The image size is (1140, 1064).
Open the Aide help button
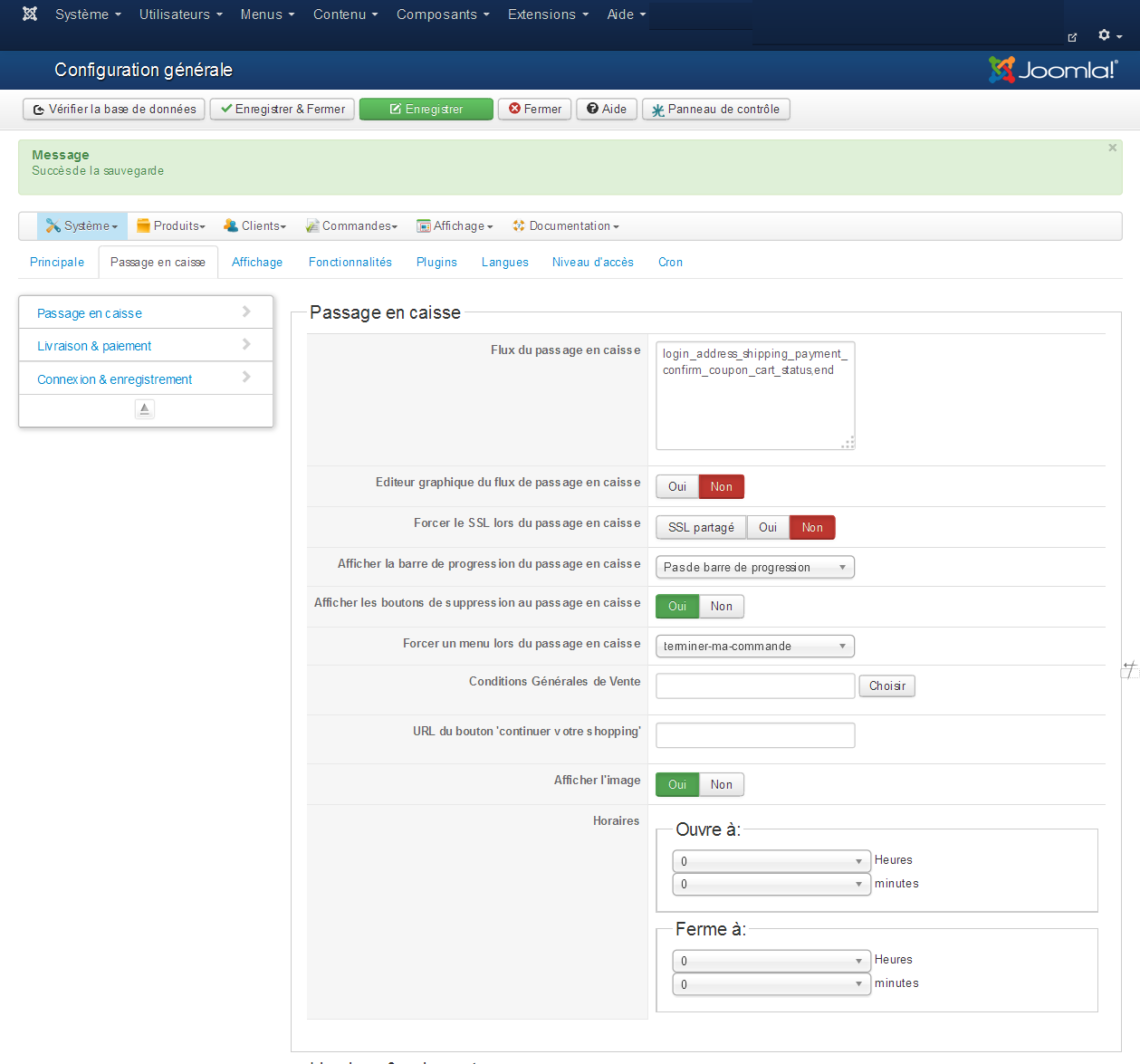click(607, 109)
